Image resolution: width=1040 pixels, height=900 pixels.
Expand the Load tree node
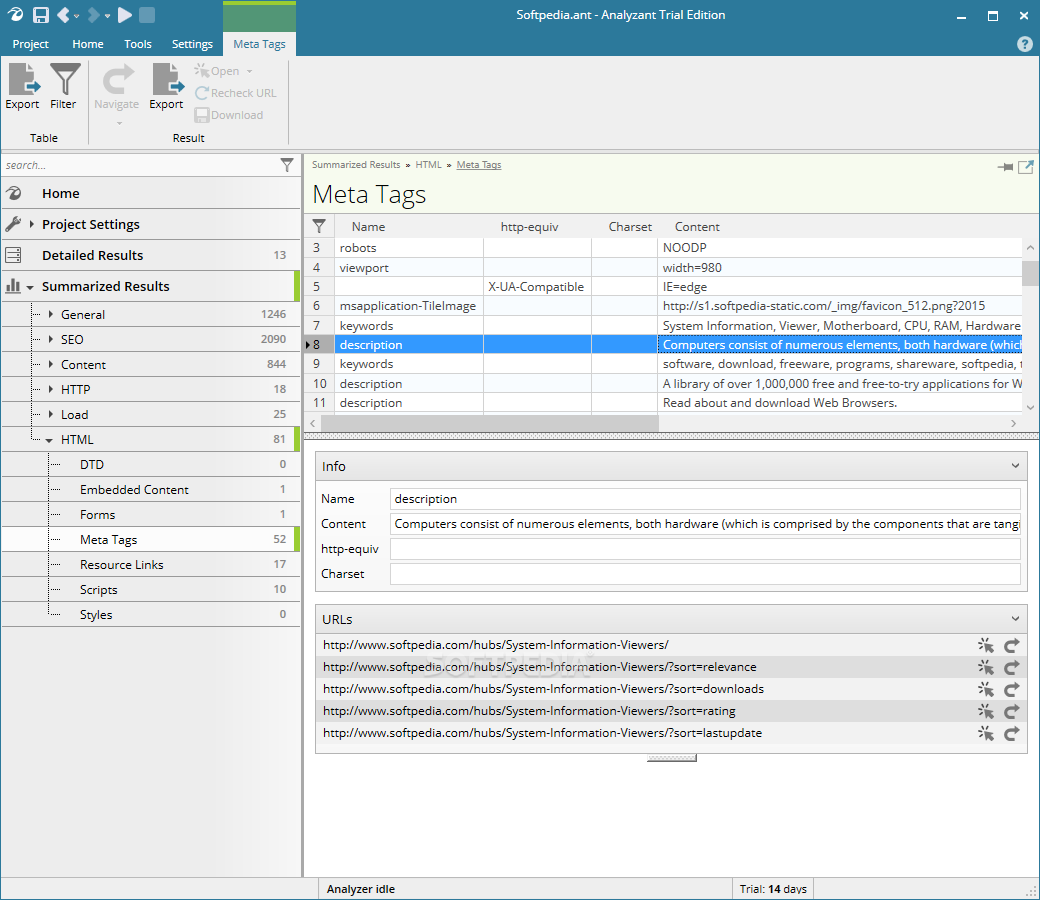[x=51, y=414]
